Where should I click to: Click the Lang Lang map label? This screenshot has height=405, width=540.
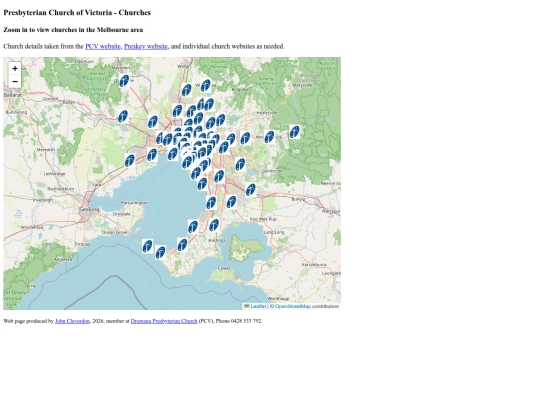[x=274, y=232]
